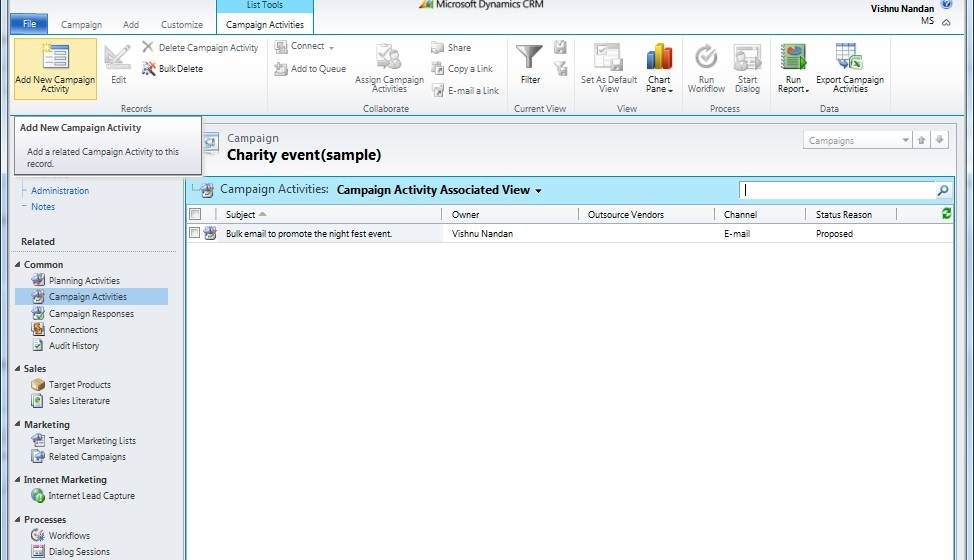This screenshot has height=560, width=974.
Task: Open the Chart Pane dropdown
Action: point(659,68)
